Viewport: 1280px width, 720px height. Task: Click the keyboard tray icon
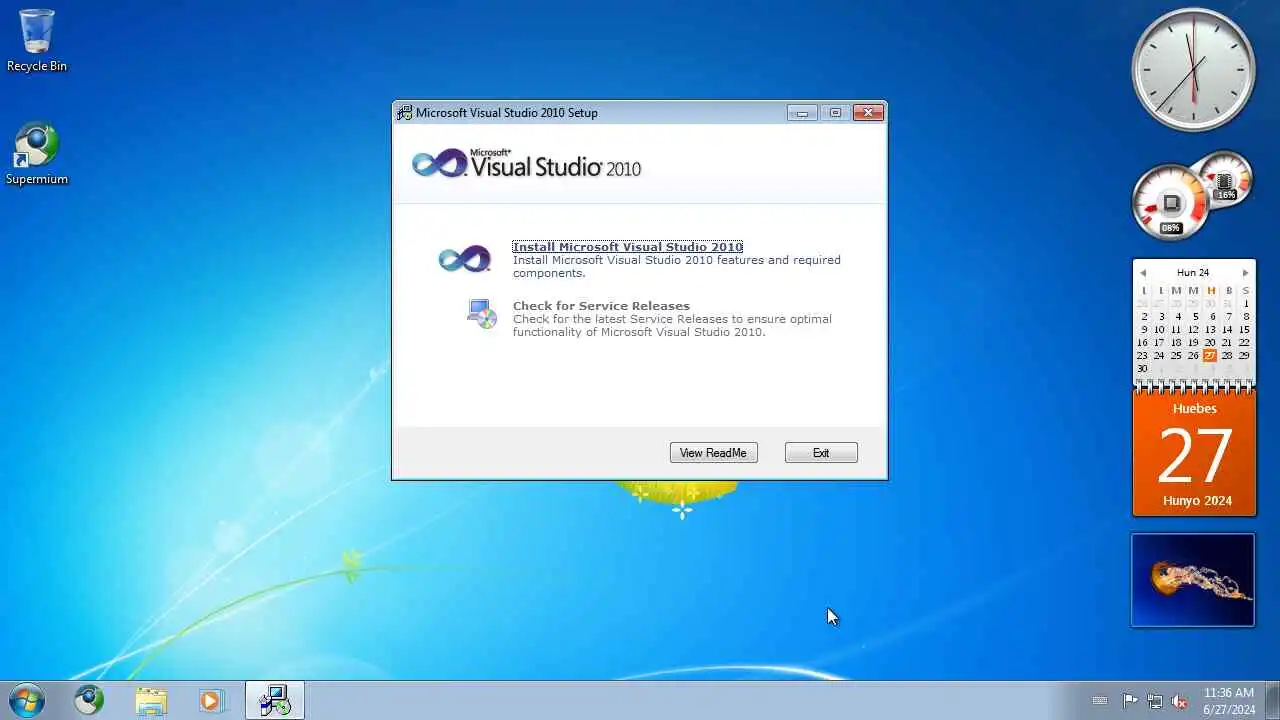(x=1100, y=701)
